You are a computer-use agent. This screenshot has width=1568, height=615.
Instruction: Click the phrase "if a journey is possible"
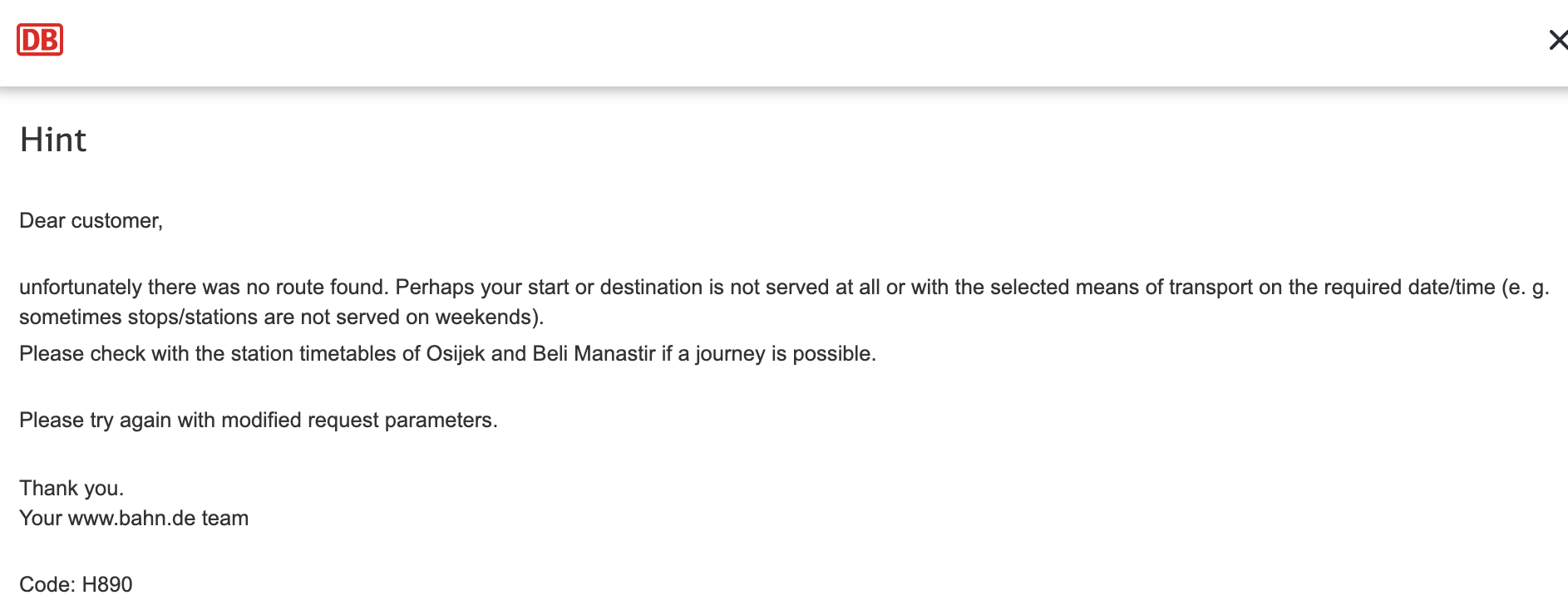tap(768, 353)
